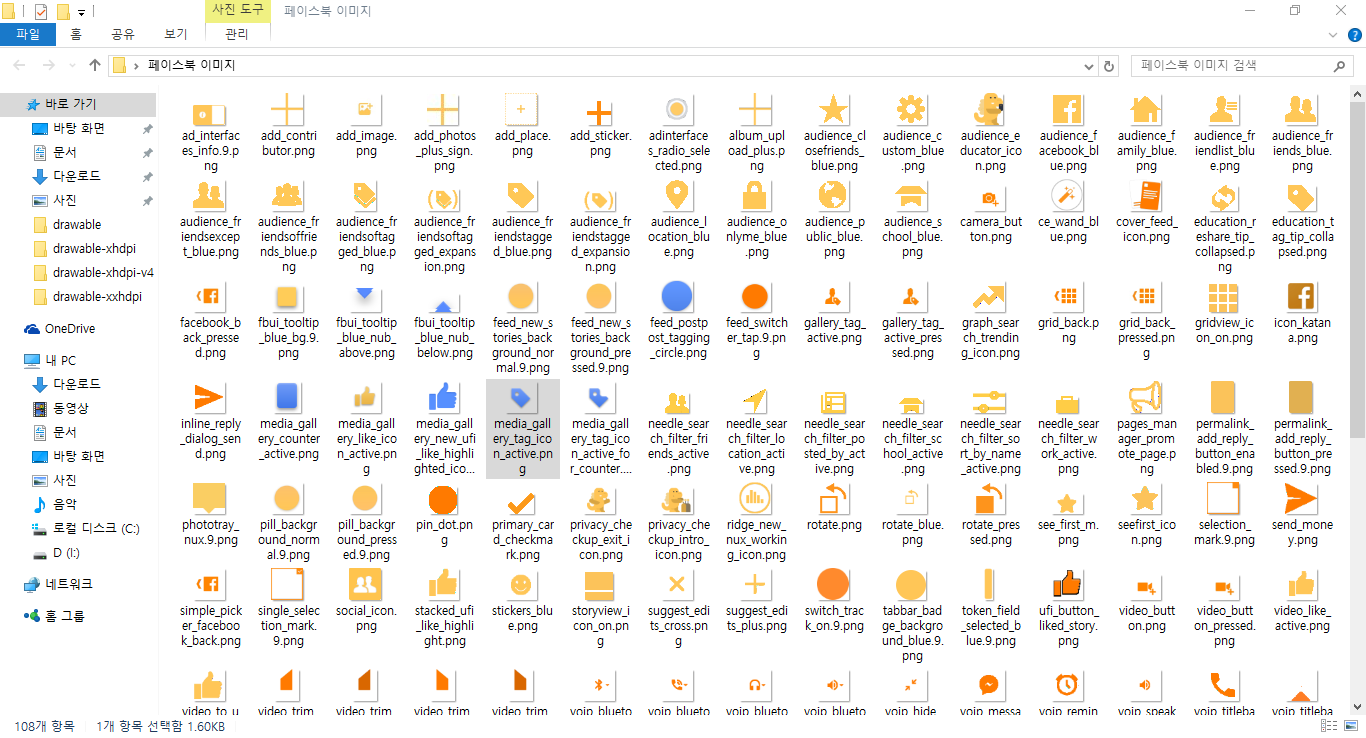
Task: Select the audience_onlyme_blue.png lock icon
Action: (x=755, y=196)
